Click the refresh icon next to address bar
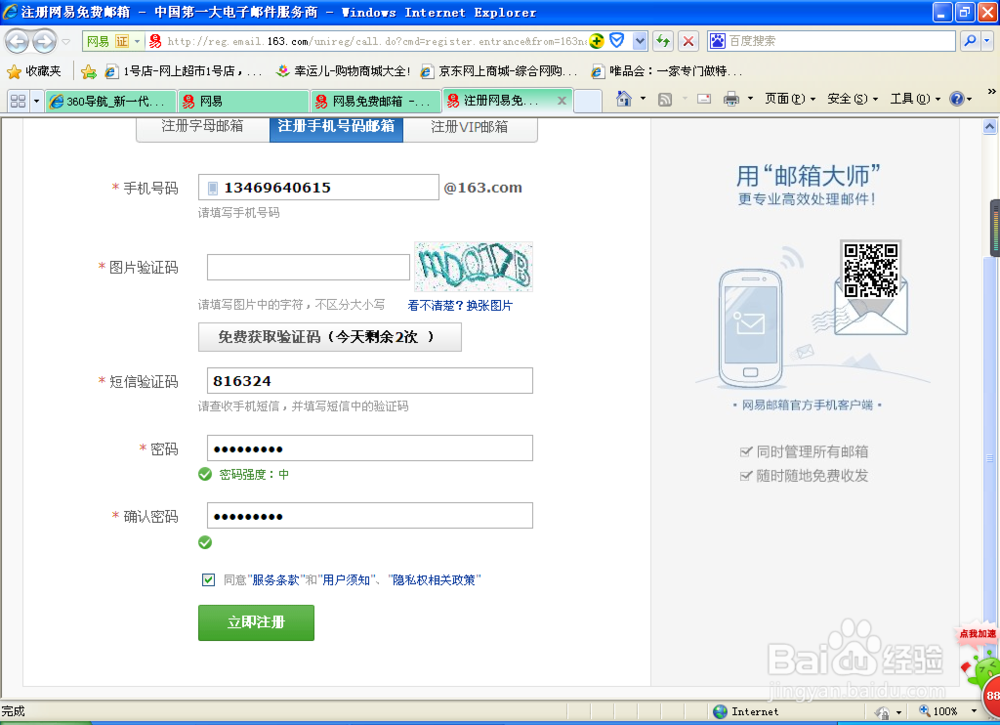 click(x=663, y=41)
